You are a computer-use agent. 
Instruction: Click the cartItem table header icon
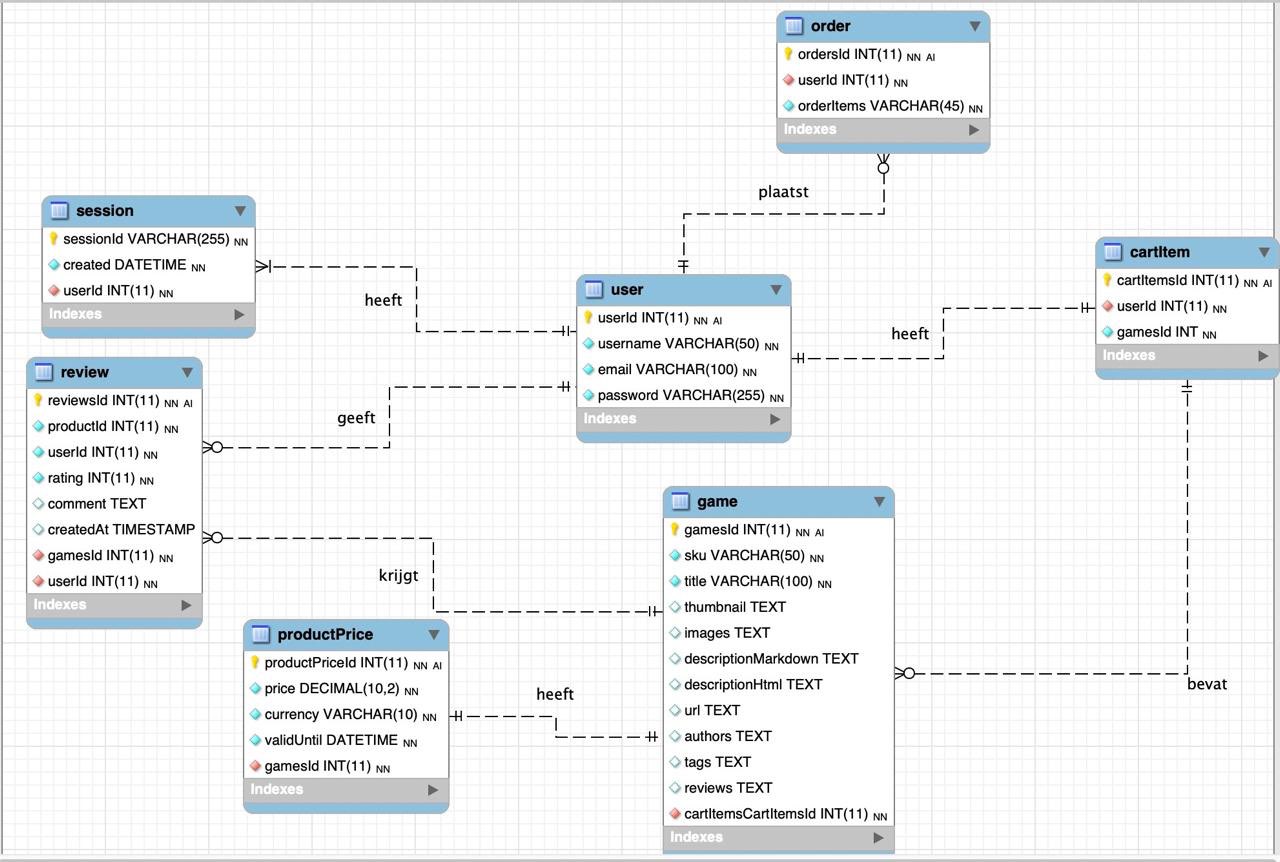point(1113,252)
